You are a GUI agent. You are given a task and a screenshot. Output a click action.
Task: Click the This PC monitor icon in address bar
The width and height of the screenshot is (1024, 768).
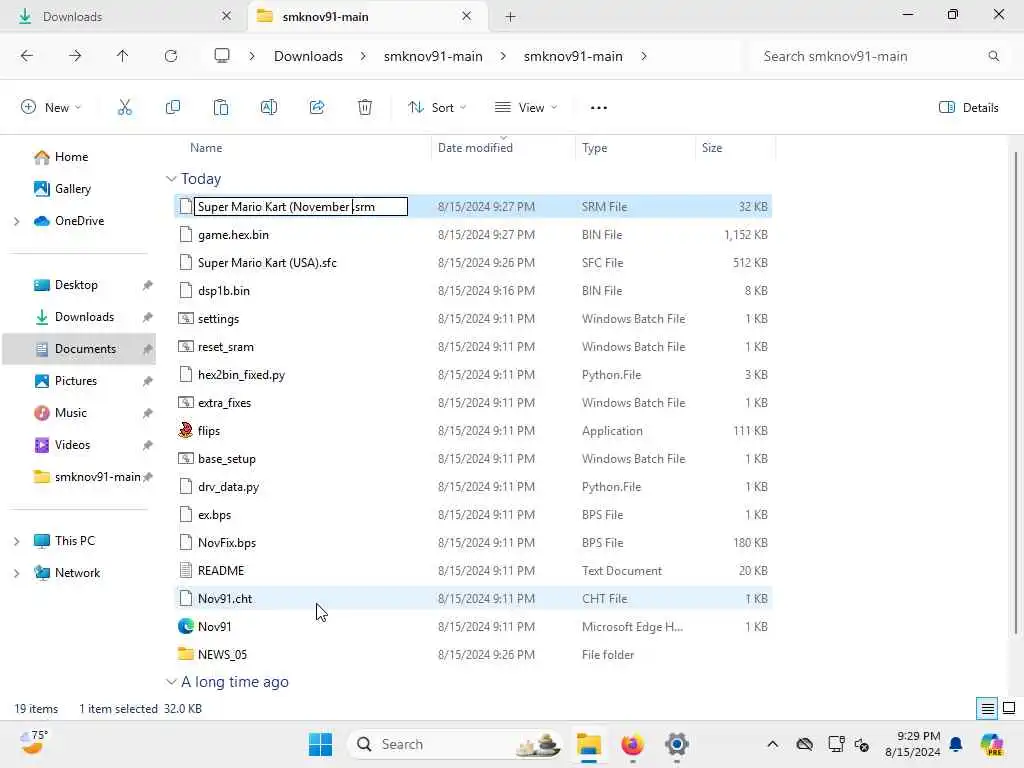point(222,56)
